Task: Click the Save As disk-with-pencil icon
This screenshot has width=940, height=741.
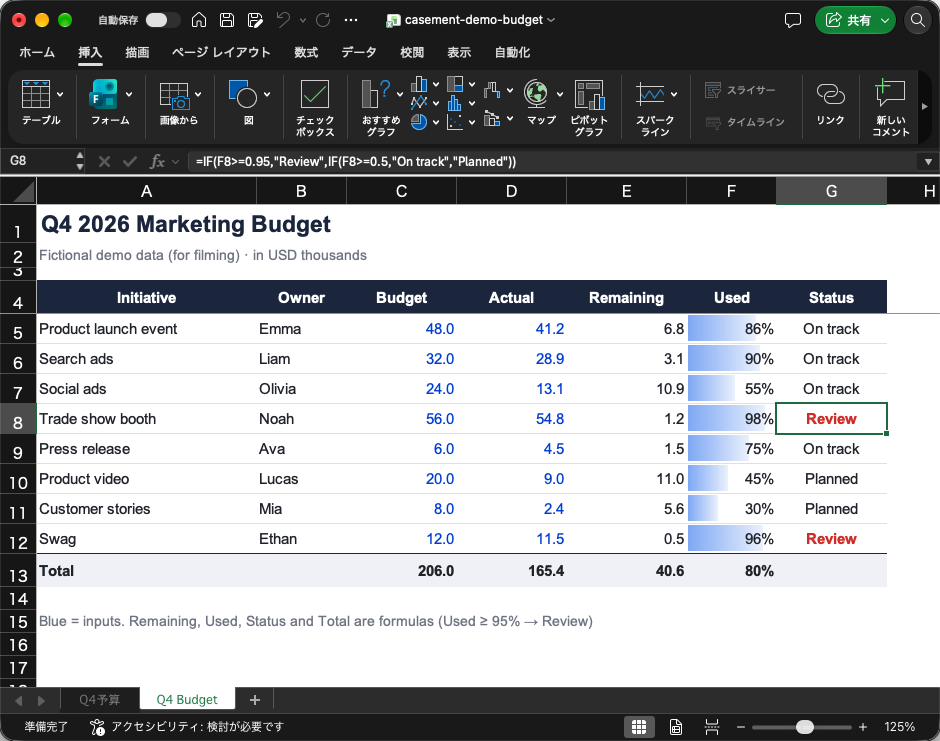Action: click(x=255, y=20)
